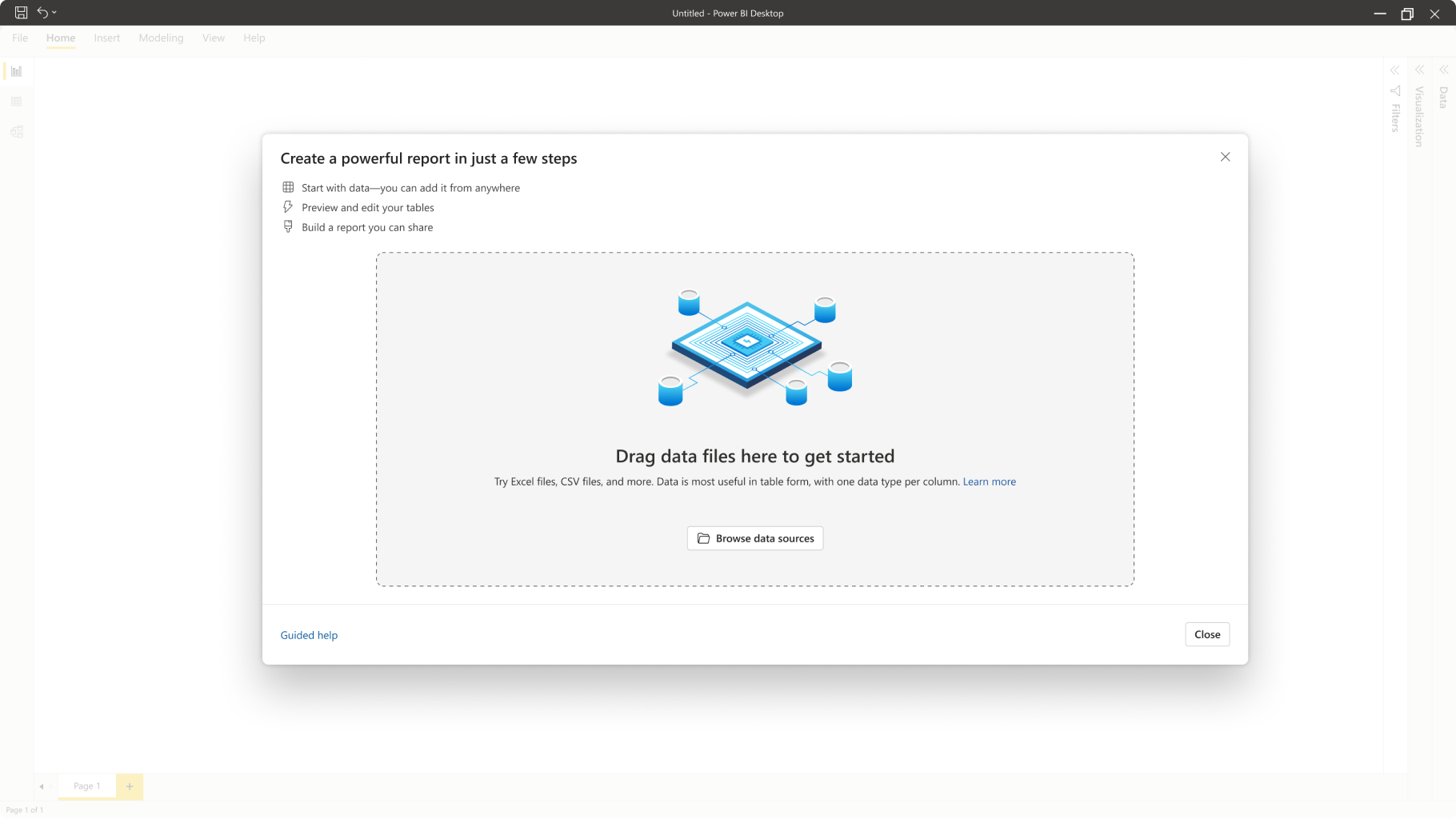Viewport: 1456px width, 819px height.
Task: Select the Page 1 tab
Action: [x=86, y=786]
